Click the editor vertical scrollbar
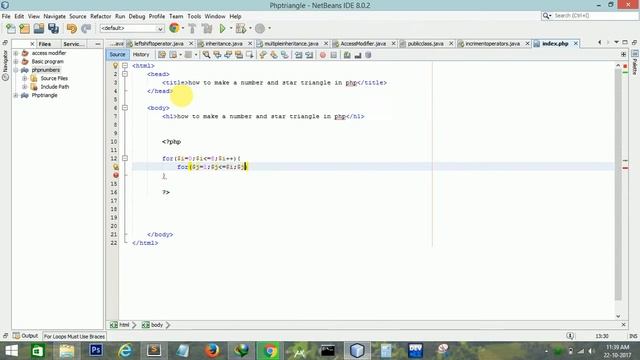Image resolution: width=640 pixels, height=360 pixels. coord(618,184)
